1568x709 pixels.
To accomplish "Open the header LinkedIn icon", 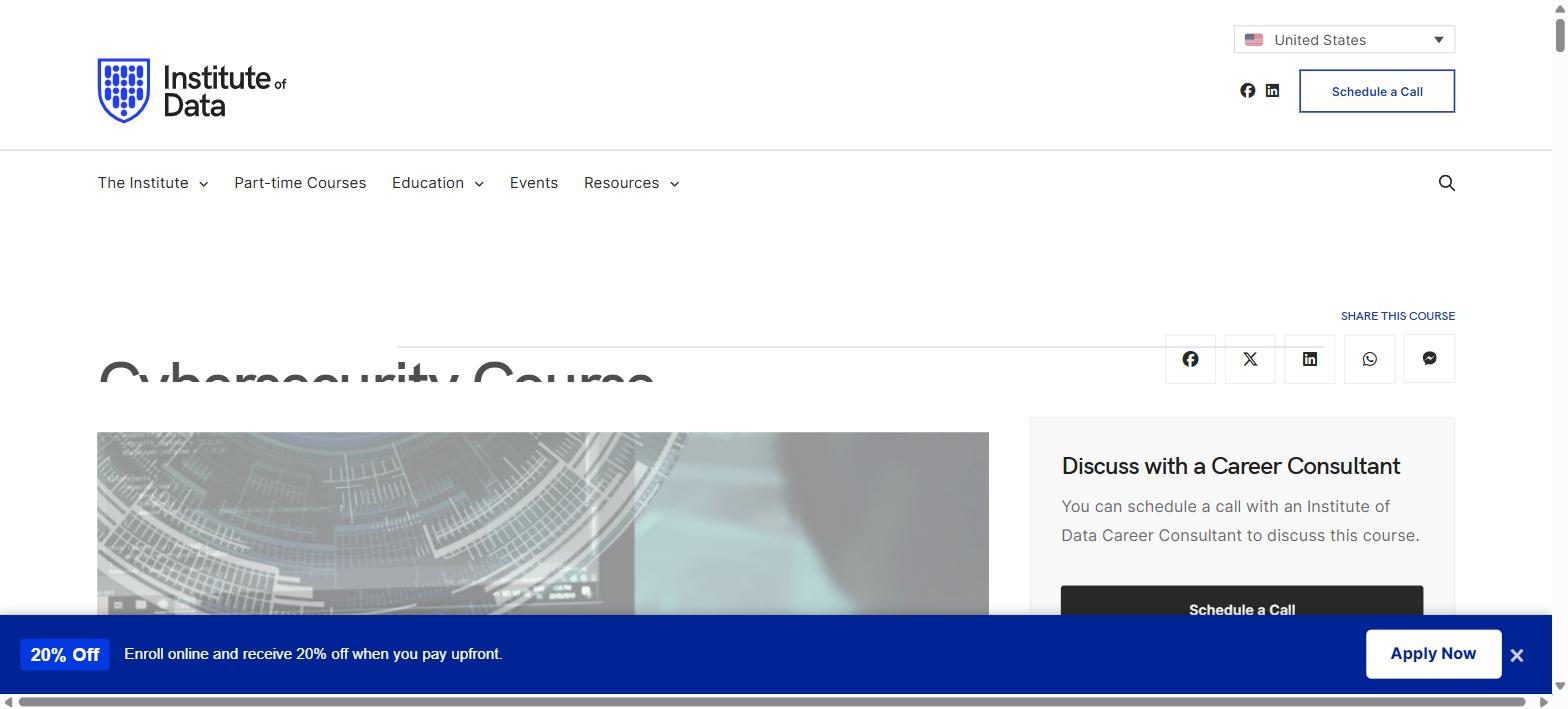I will tap(1272, 91).
